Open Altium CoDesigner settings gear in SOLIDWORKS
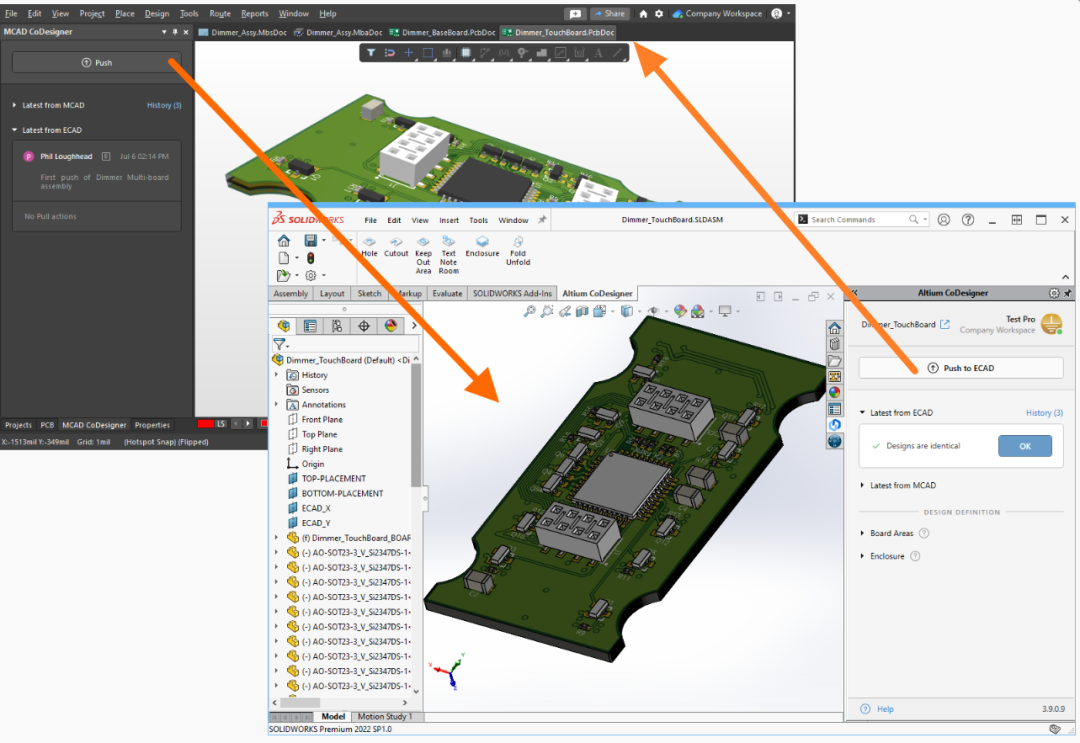Image resolution: width=1080 pixels, height=743 pixels. [x=1054, y=293]
